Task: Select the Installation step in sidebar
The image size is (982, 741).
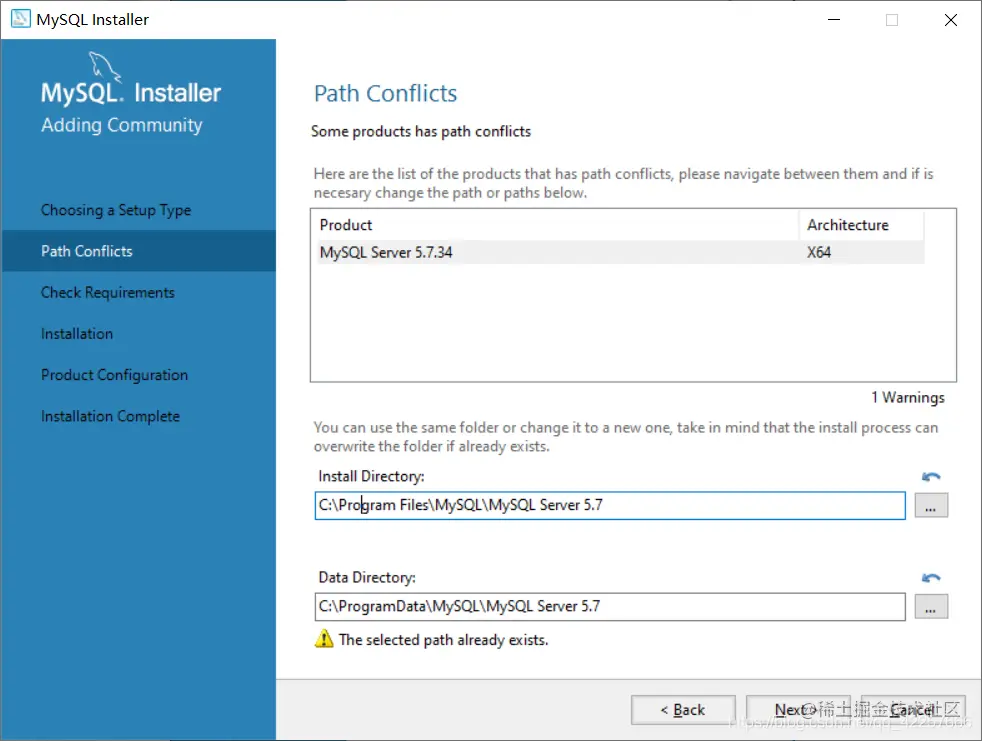Action: pyautogui.click(x=77, y=334)
